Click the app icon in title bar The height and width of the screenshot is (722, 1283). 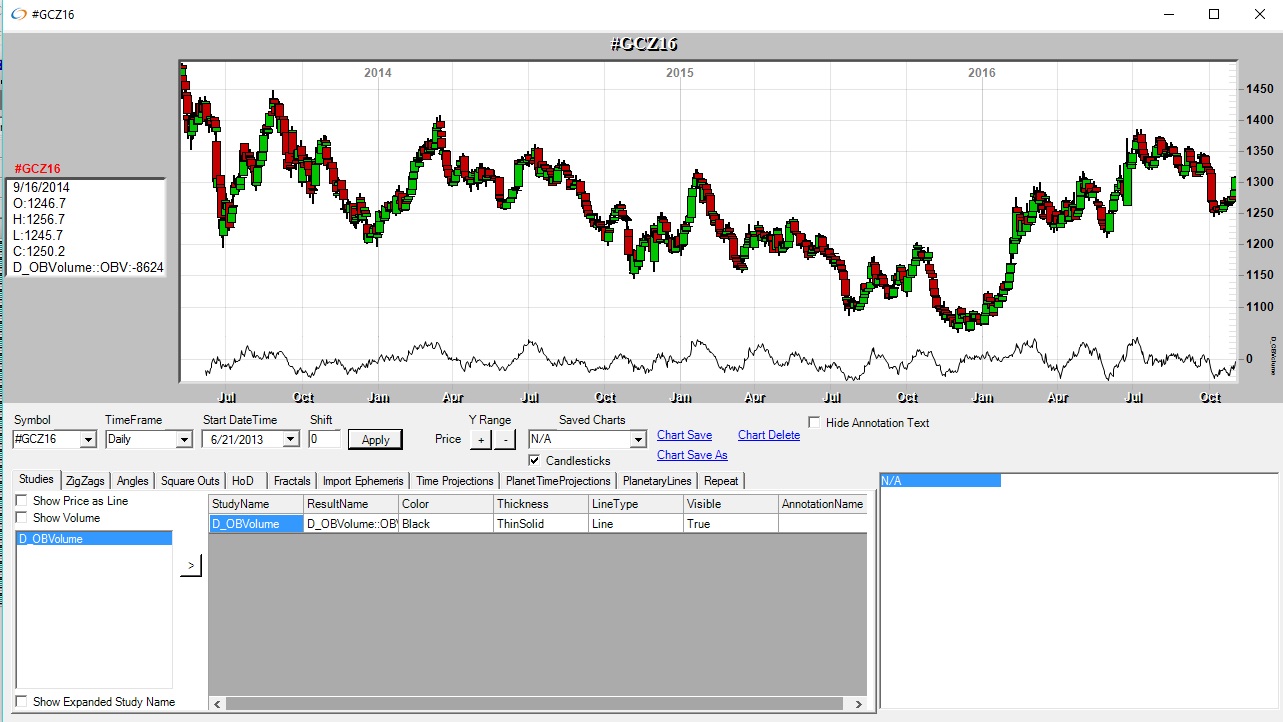(x=18, y=14)
